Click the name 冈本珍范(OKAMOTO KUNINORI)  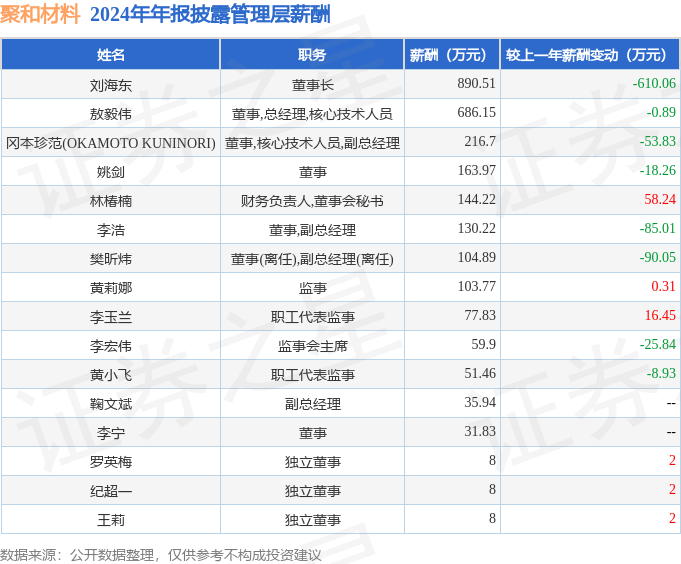111,143
